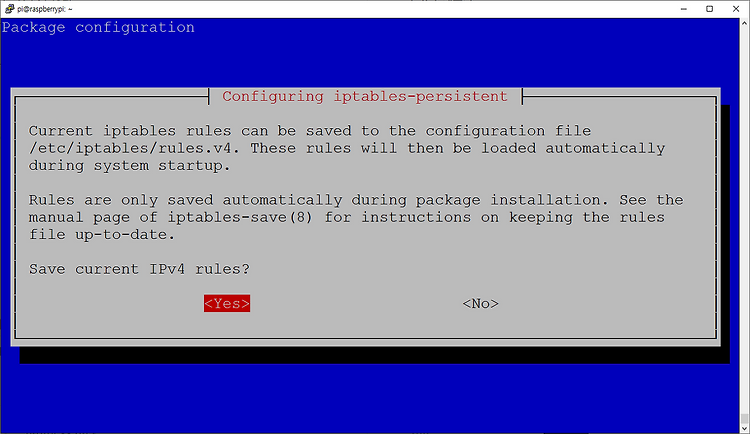Click 'file up-to-date.' text line
The image size is (750, 434).
102,234
